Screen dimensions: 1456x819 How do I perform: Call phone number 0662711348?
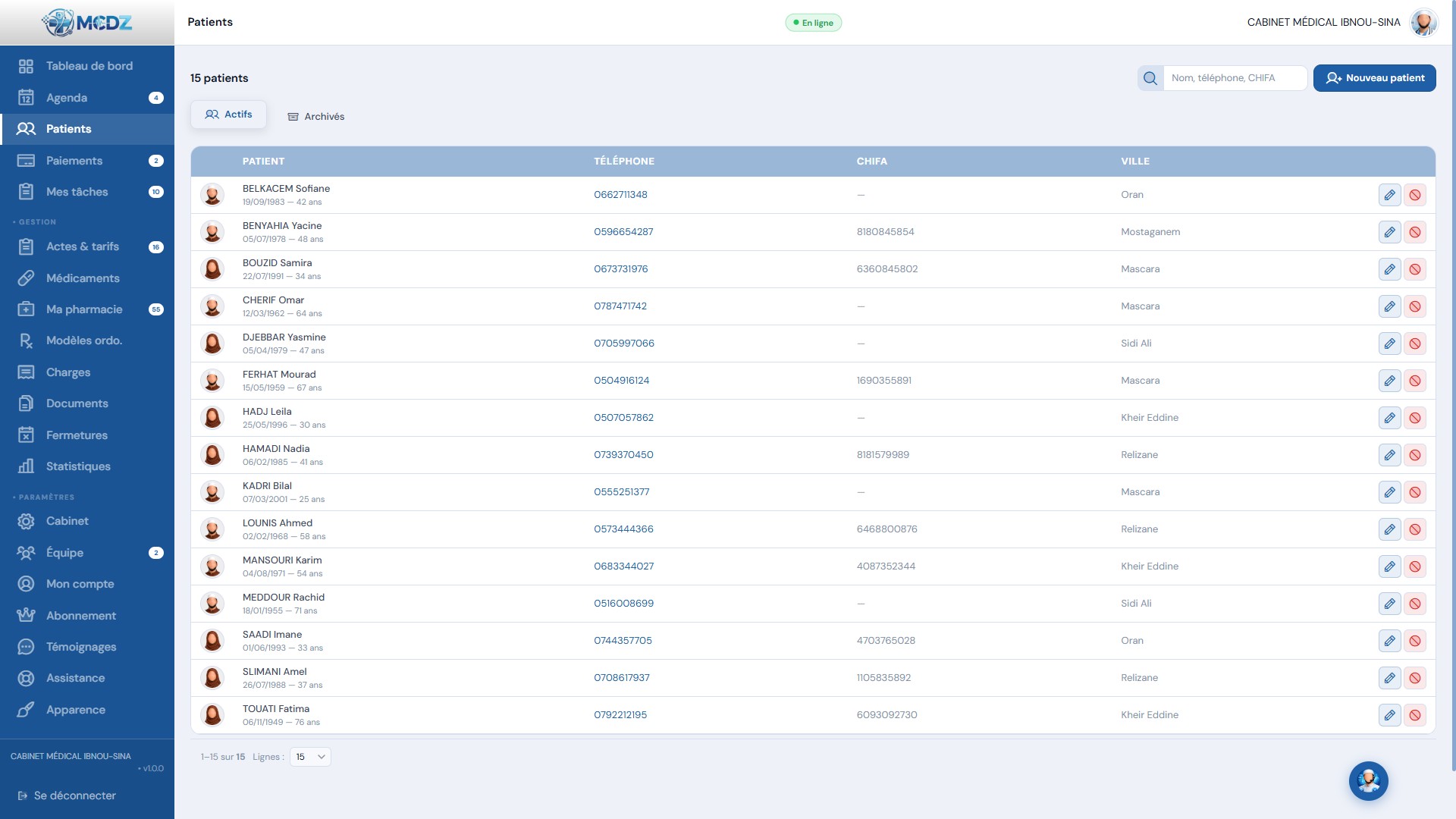click(620, 195)
